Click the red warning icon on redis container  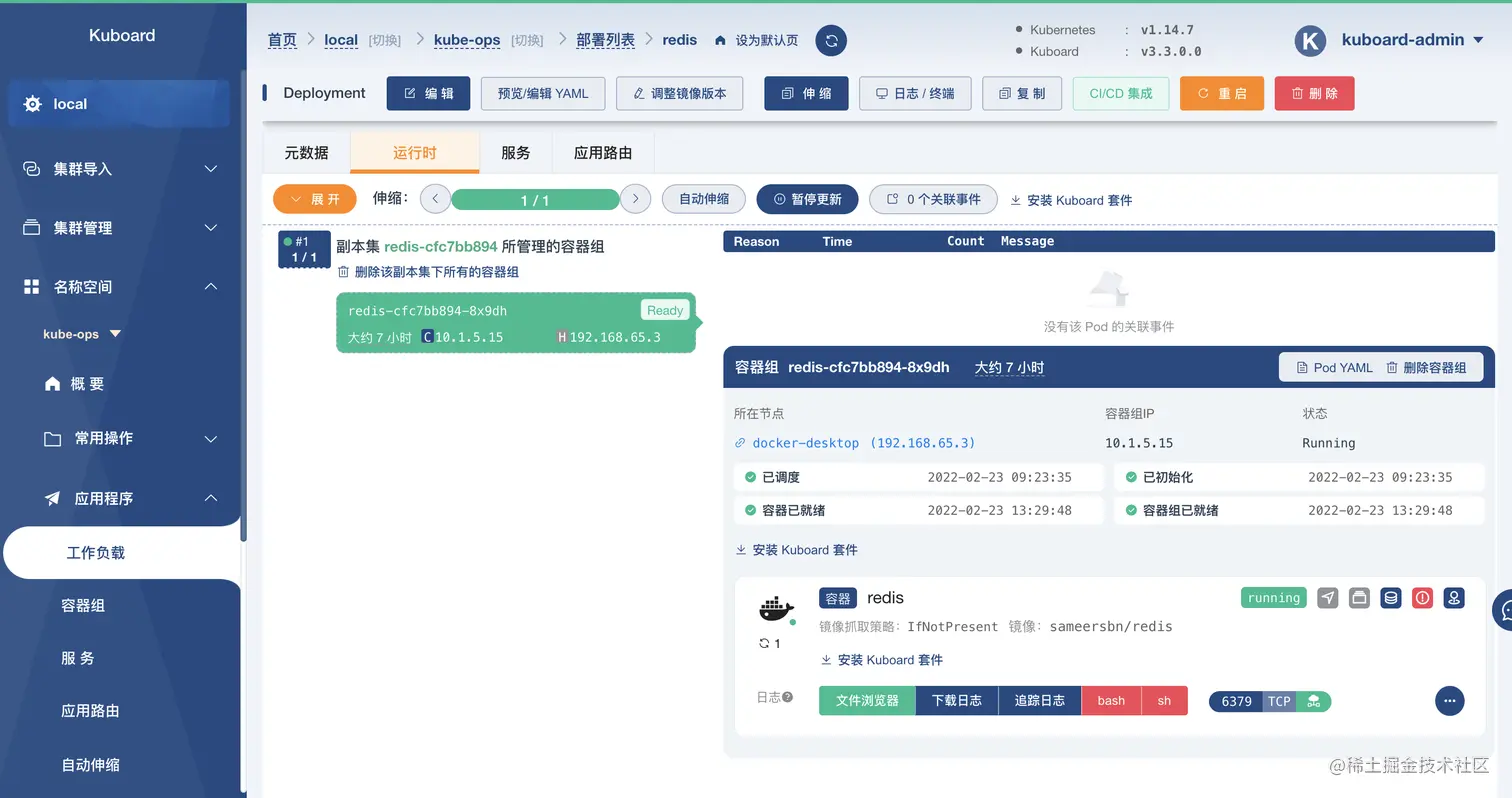1423,598
